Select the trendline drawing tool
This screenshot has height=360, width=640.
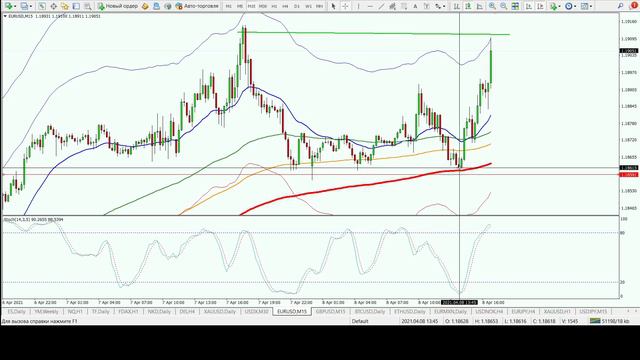pos(381,6)
